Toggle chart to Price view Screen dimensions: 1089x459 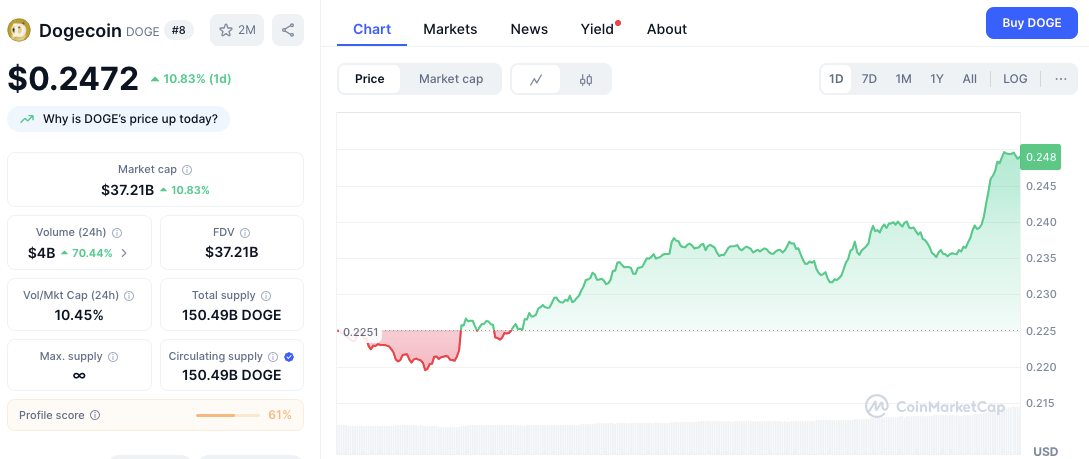[369, 79]
